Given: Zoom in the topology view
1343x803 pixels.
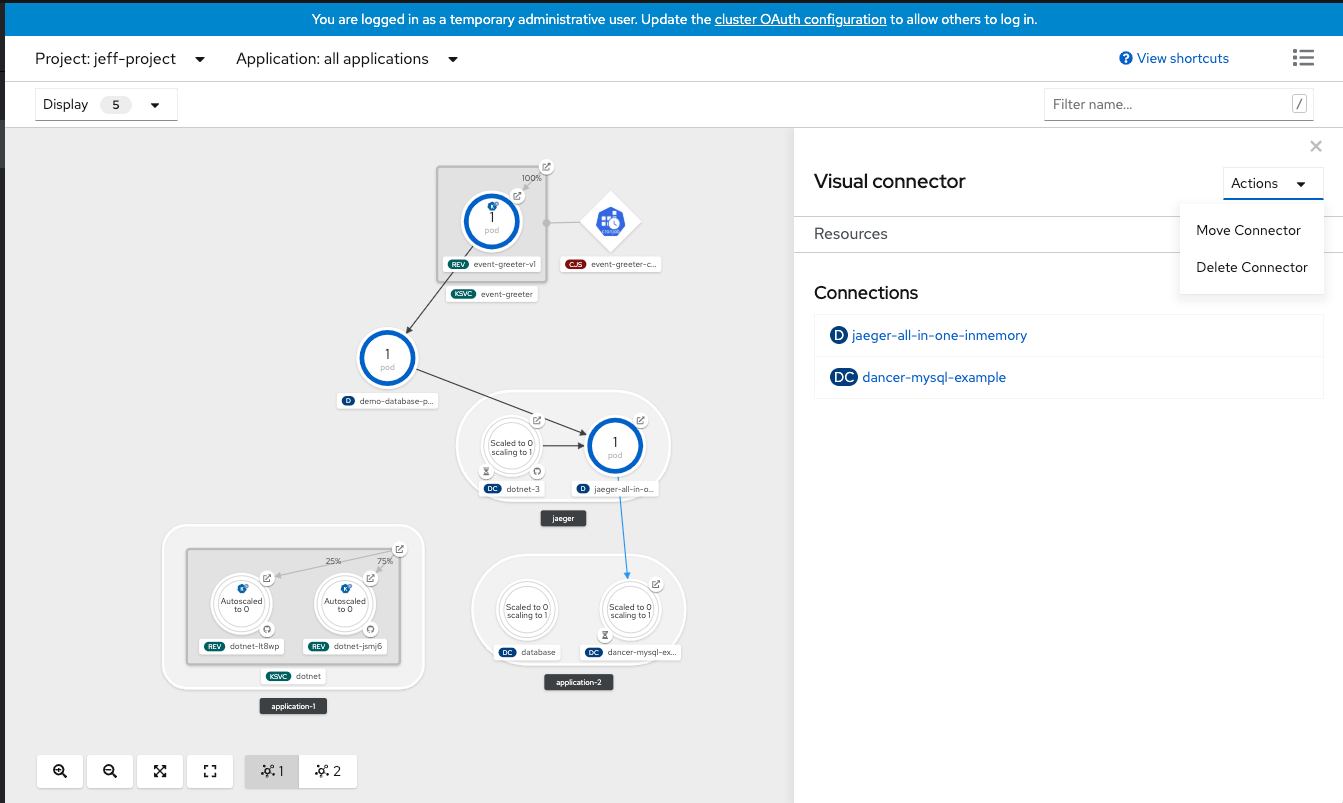Looking at the screenshot, I should [60, 771].
